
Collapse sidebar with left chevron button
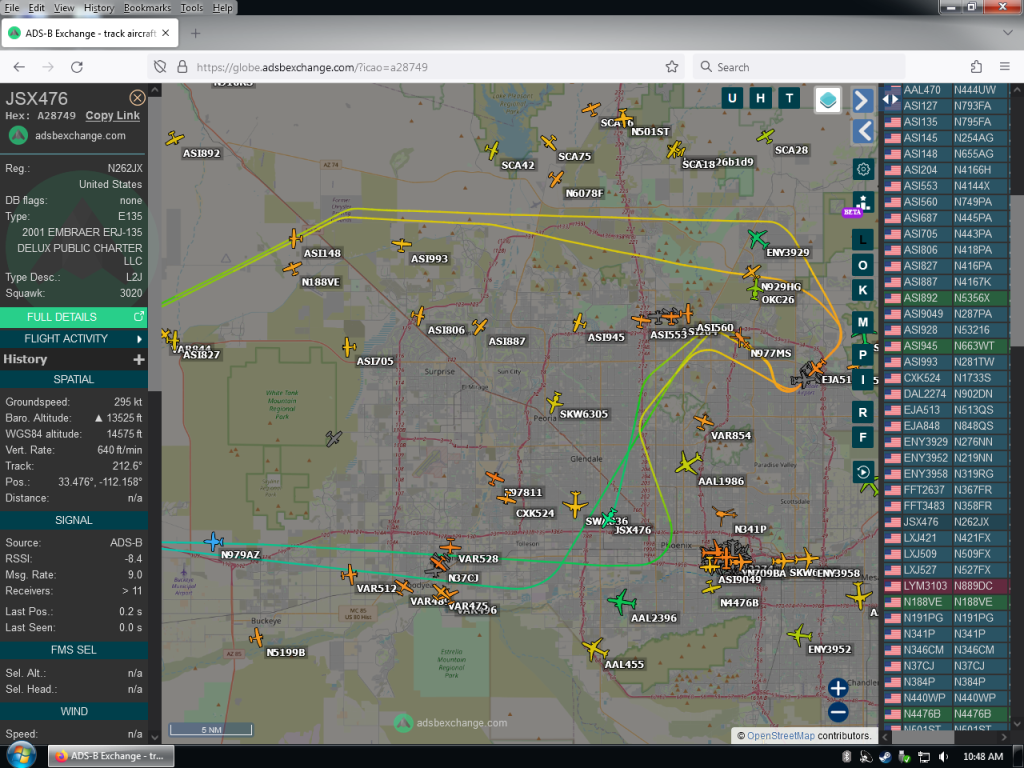(863, 132)
